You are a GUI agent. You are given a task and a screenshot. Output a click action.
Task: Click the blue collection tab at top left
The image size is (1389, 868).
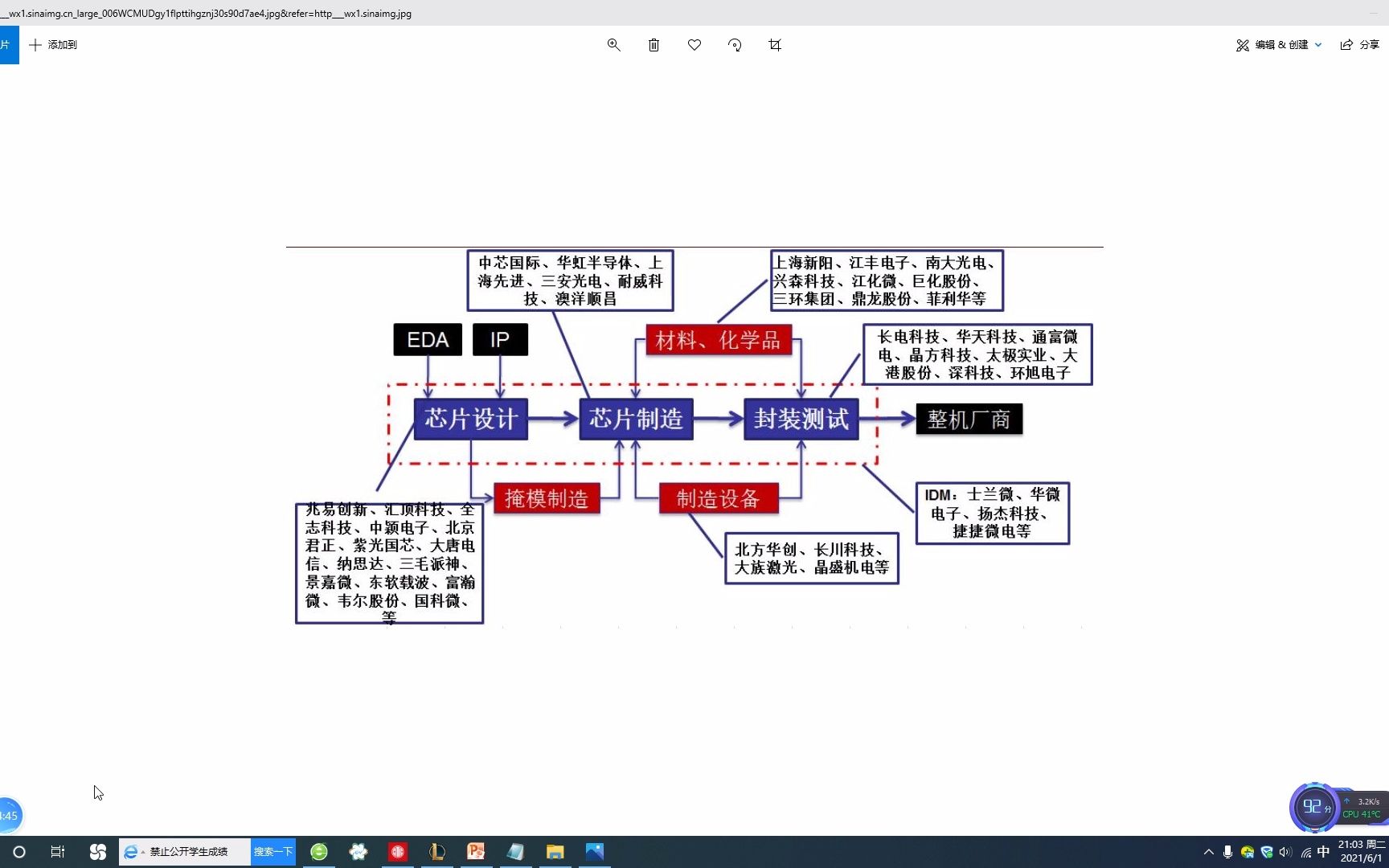point(9,45)
